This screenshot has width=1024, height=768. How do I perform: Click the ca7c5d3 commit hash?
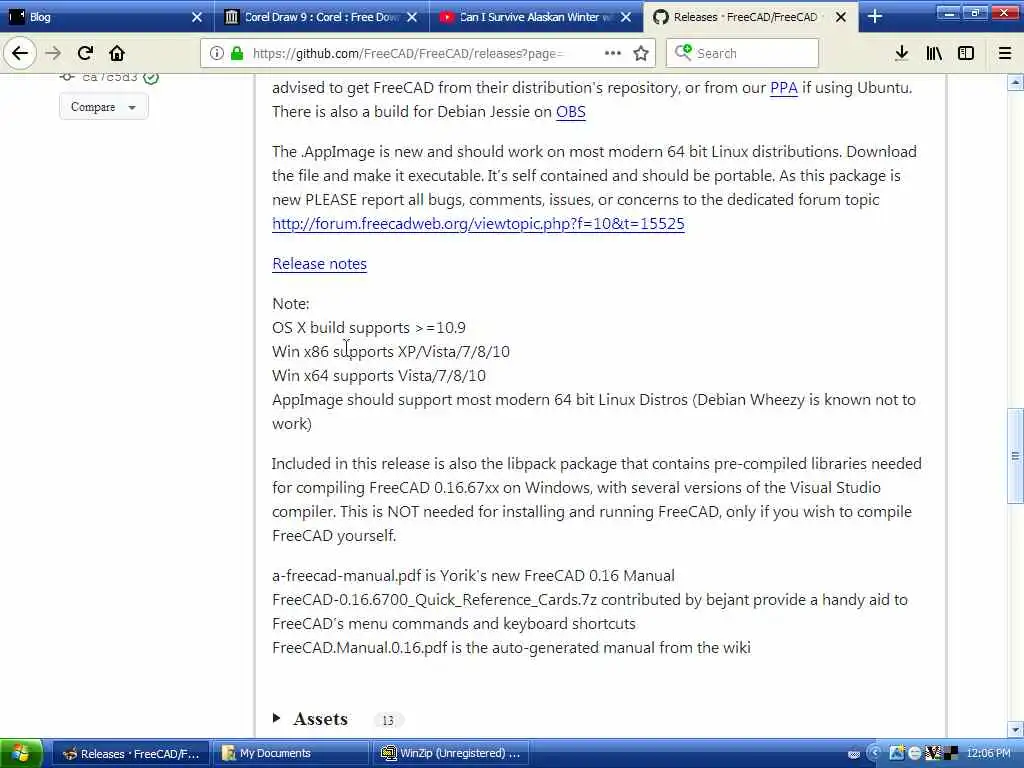[110, 77]
